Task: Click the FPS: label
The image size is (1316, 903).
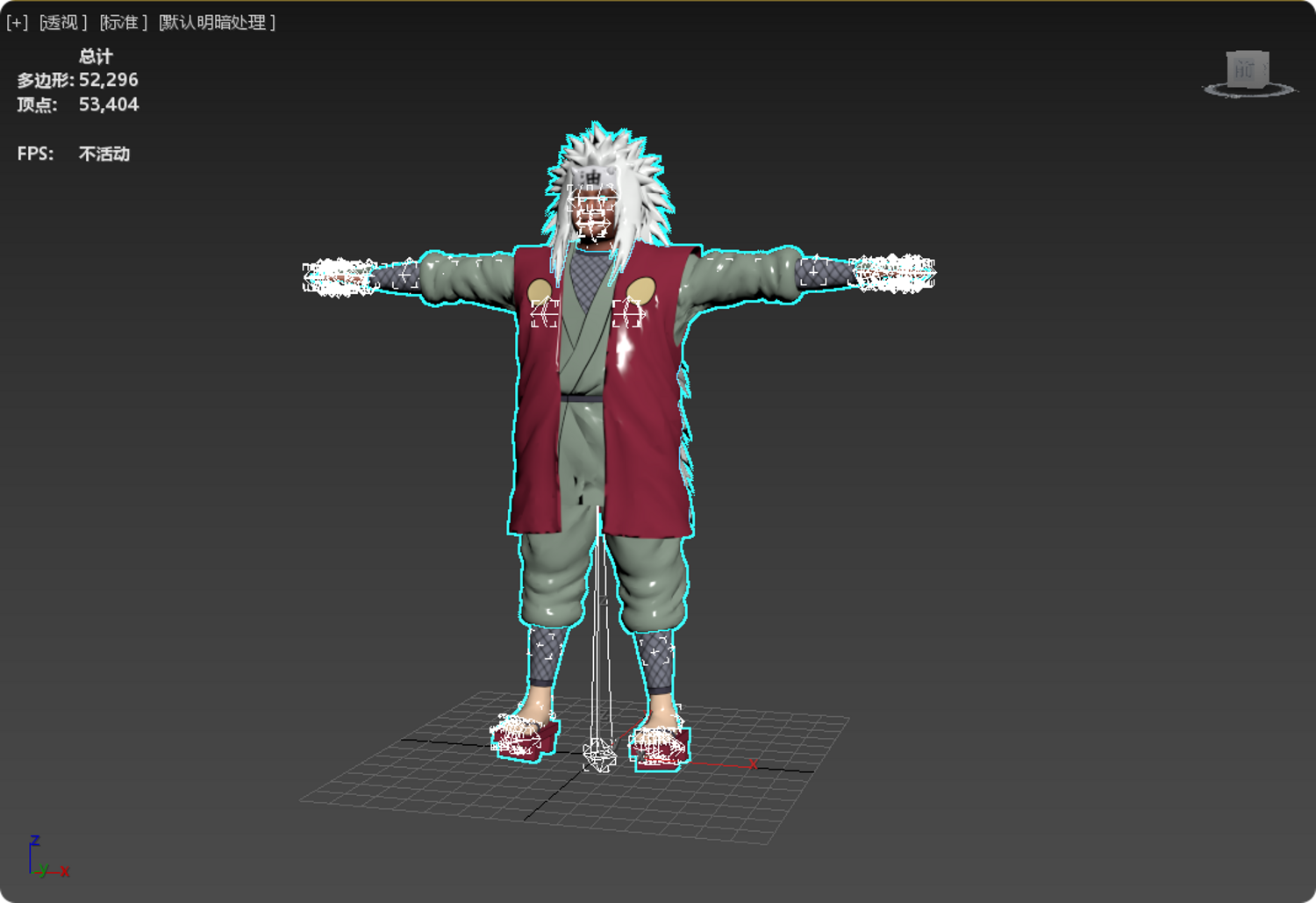Action: (x=35, y=154)
